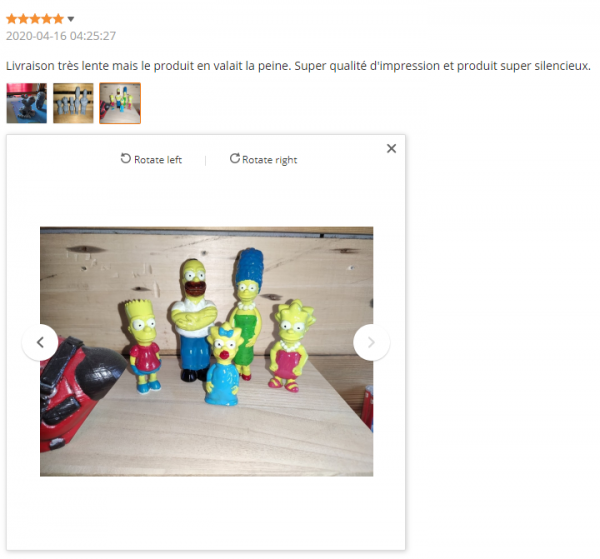Close the photo viewer with the X
This screenshot has width=600, height=559.
(391, 148)
